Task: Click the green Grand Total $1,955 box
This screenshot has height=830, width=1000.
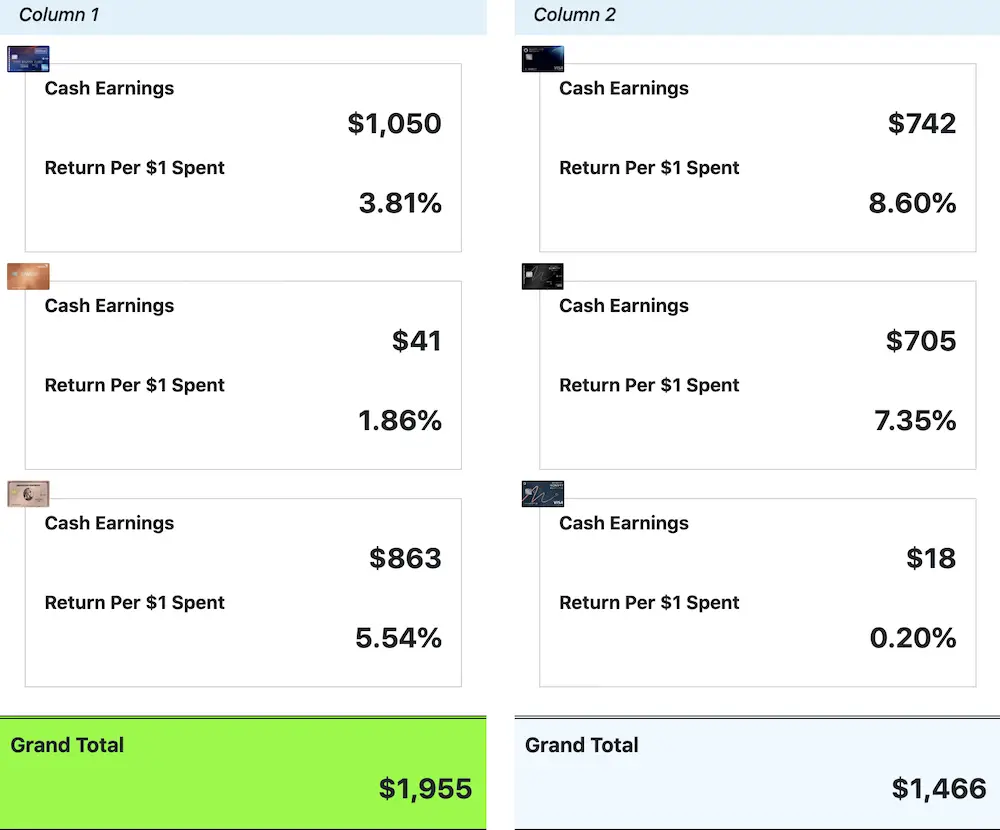Action: coord(243,773)
